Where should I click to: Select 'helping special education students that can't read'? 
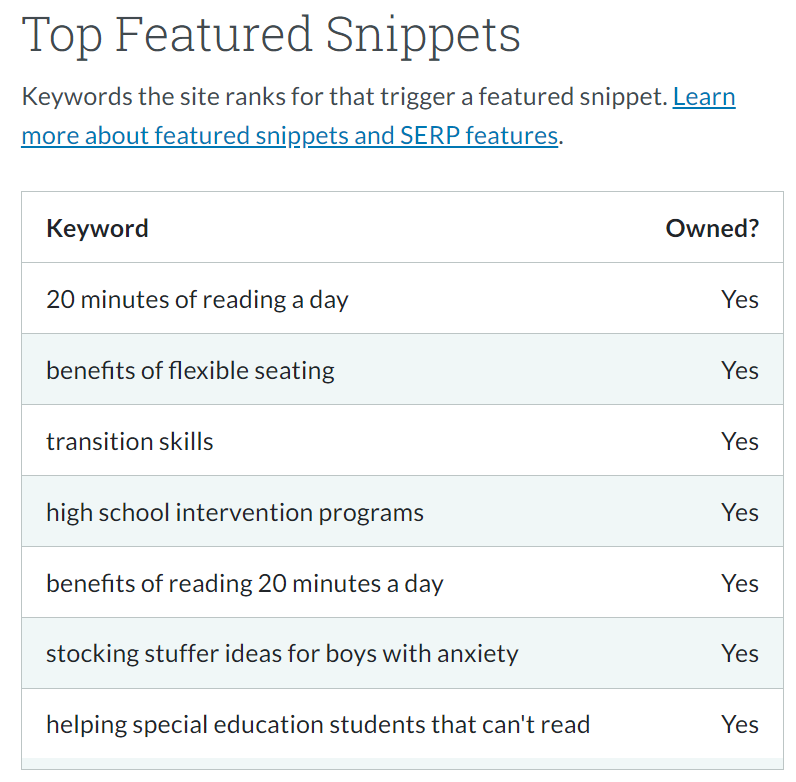[318, 724]
